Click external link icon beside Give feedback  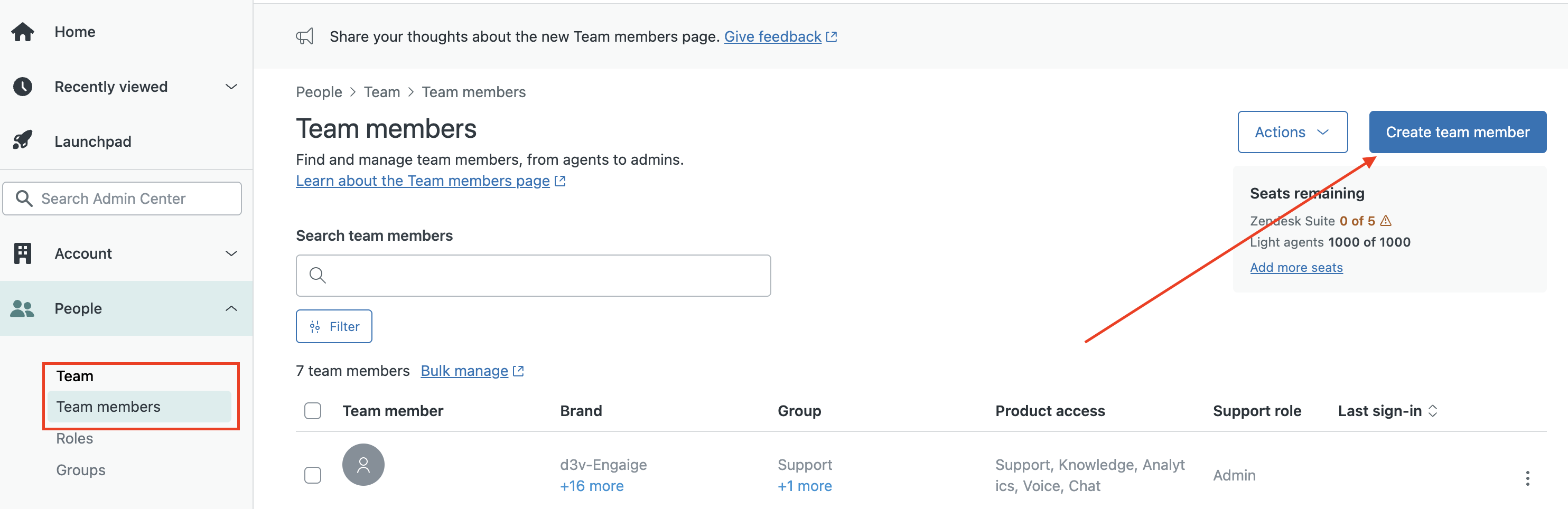point(832,36)
